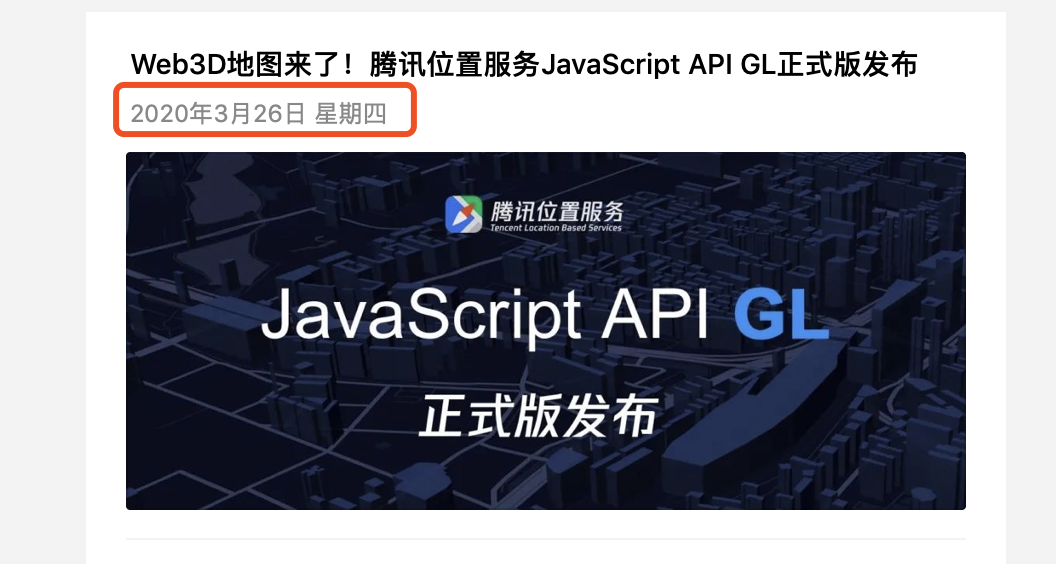Click Tencent Location Based Services subtitle
This screenshot has height=564, width=1056.
click(556, 228)
